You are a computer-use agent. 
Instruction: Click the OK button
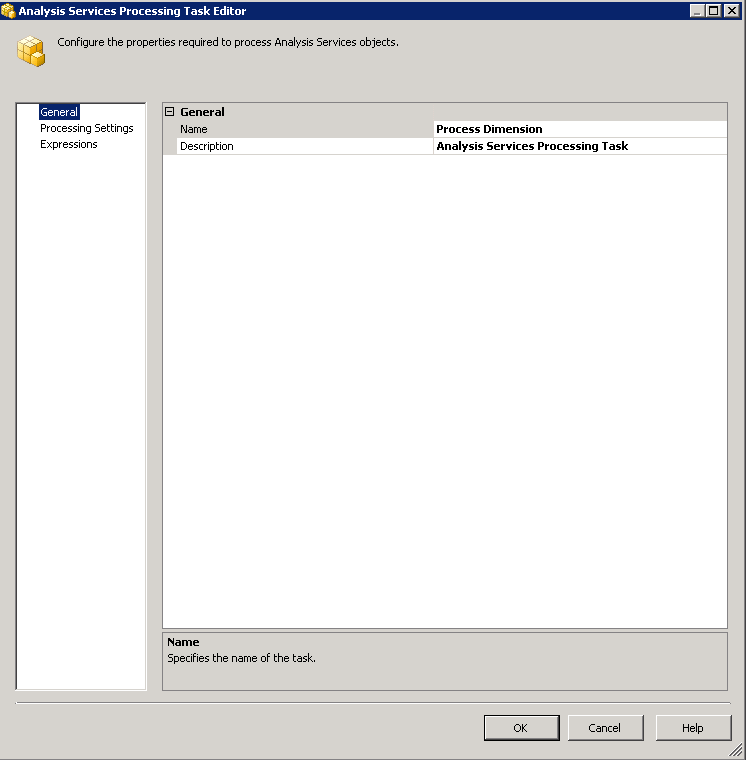point(522,728)
